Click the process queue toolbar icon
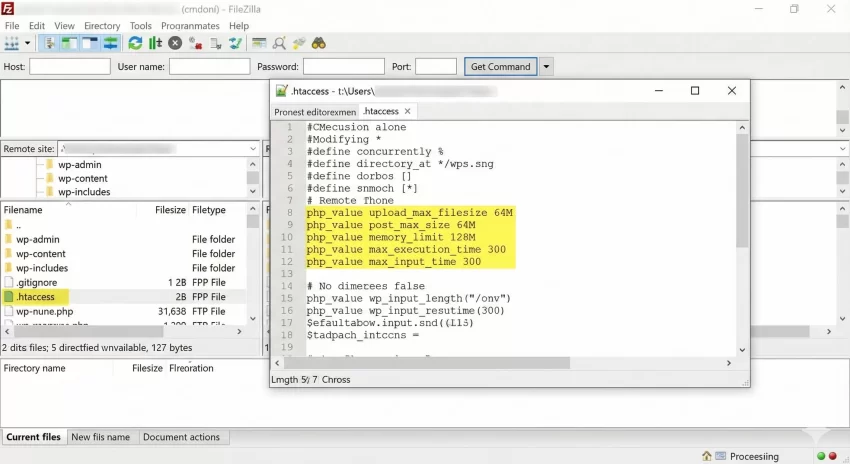 155,43
